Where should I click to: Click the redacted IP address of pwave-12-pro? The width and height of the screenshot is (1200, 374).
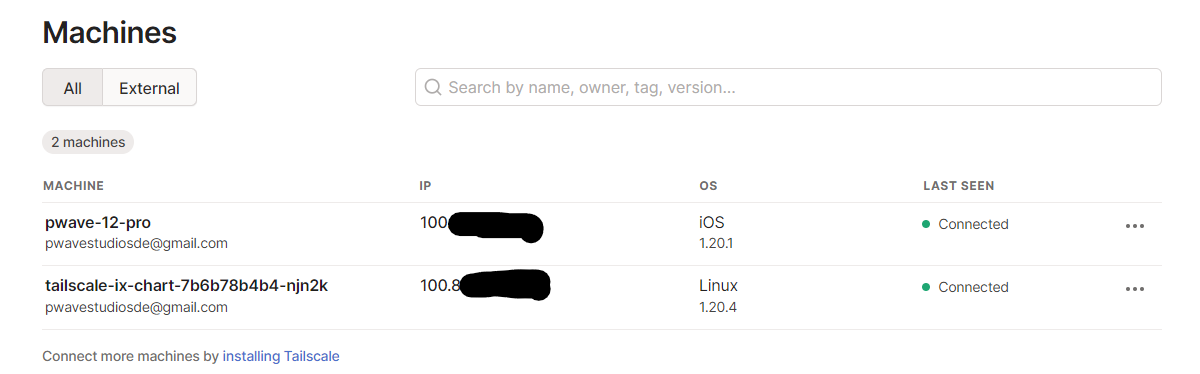click(481, 225)
